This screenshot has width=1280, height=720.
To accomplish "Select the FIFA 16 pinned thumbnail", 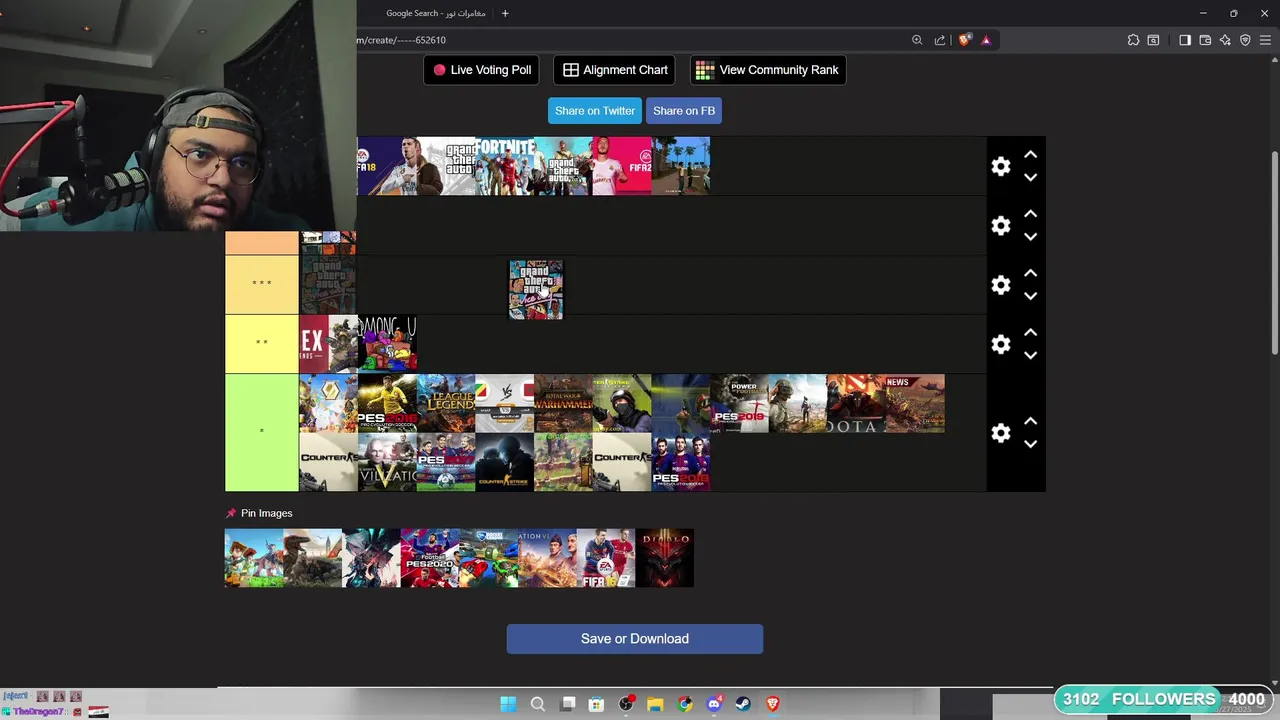I will coord(606,558).
